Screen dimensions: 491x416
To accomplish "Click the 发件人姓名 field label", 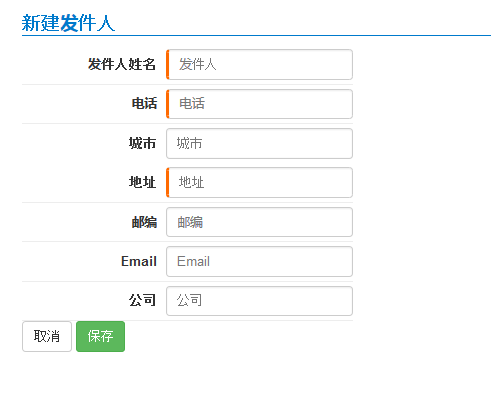I will point(122,64).
